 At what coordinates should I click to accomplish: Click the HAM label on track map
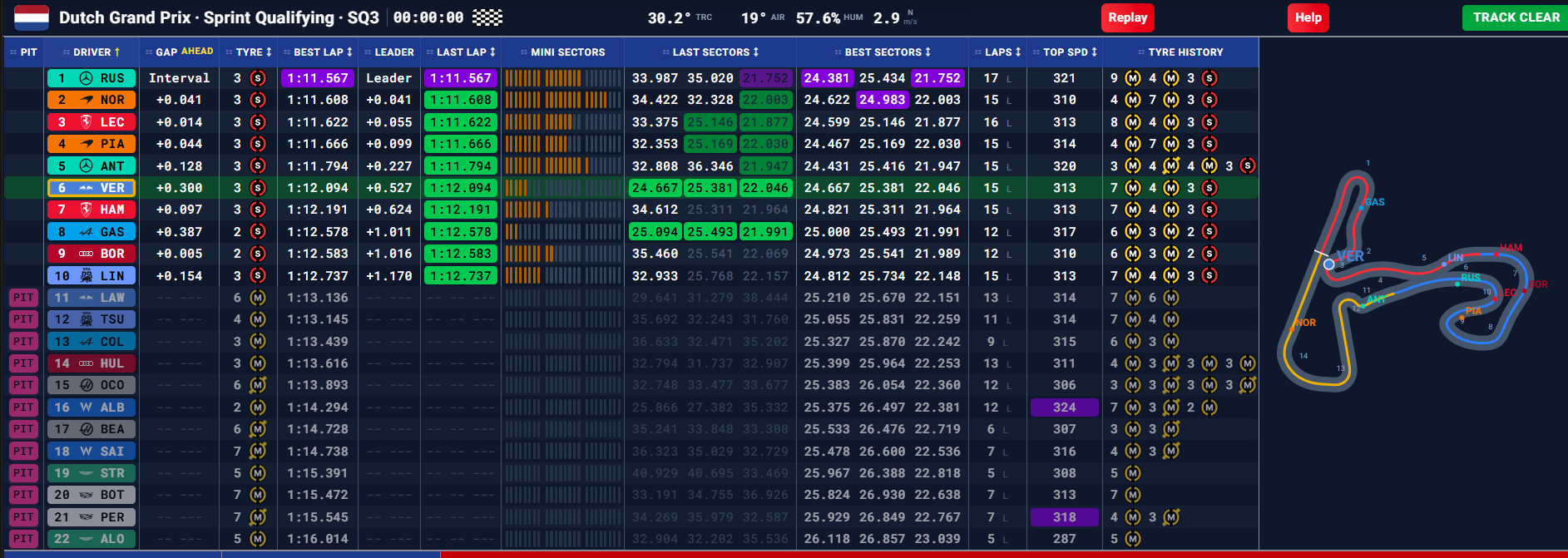(x=1511, y=248)
